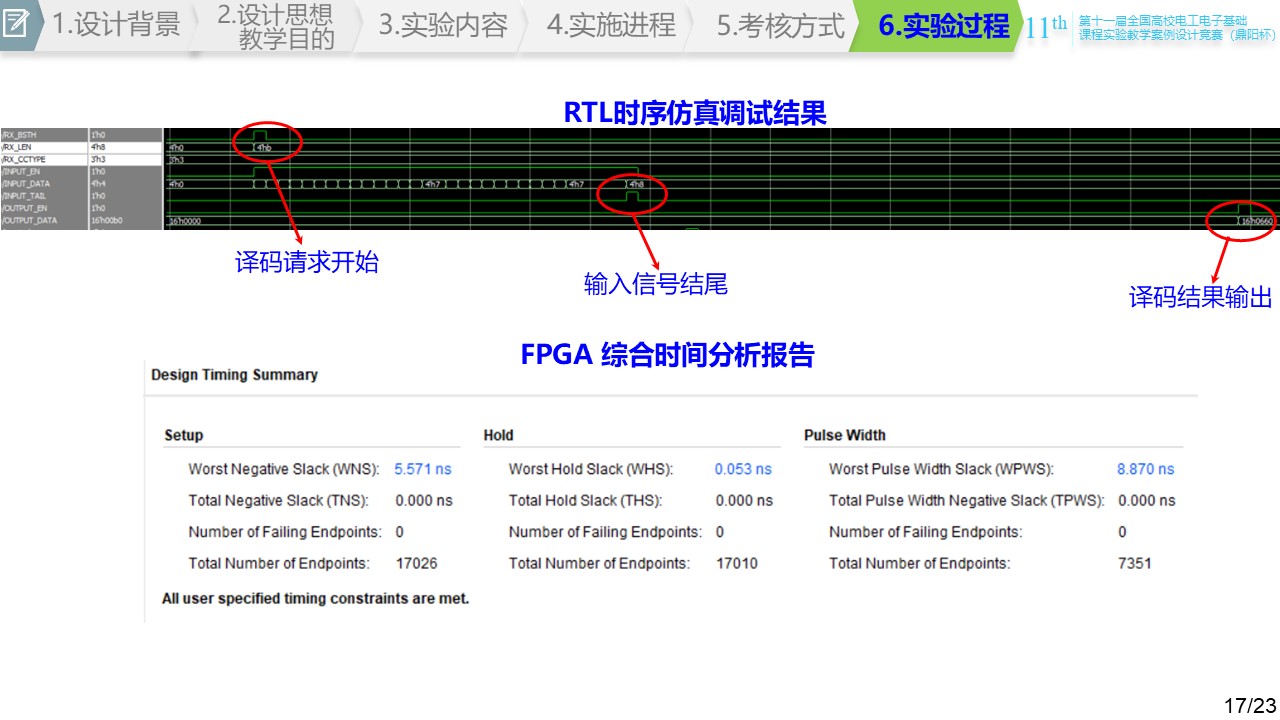Image resolution: width=1280 pixels, height=720 pixels.
Task: Open the WHS 0.053 ns link
Action: (743, 469)
